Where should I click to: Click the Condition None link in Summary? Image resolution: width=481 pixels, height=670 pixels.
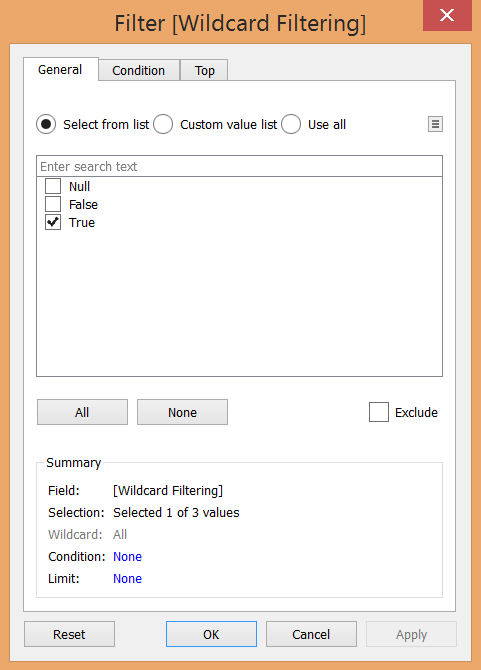tap(127, 556)
